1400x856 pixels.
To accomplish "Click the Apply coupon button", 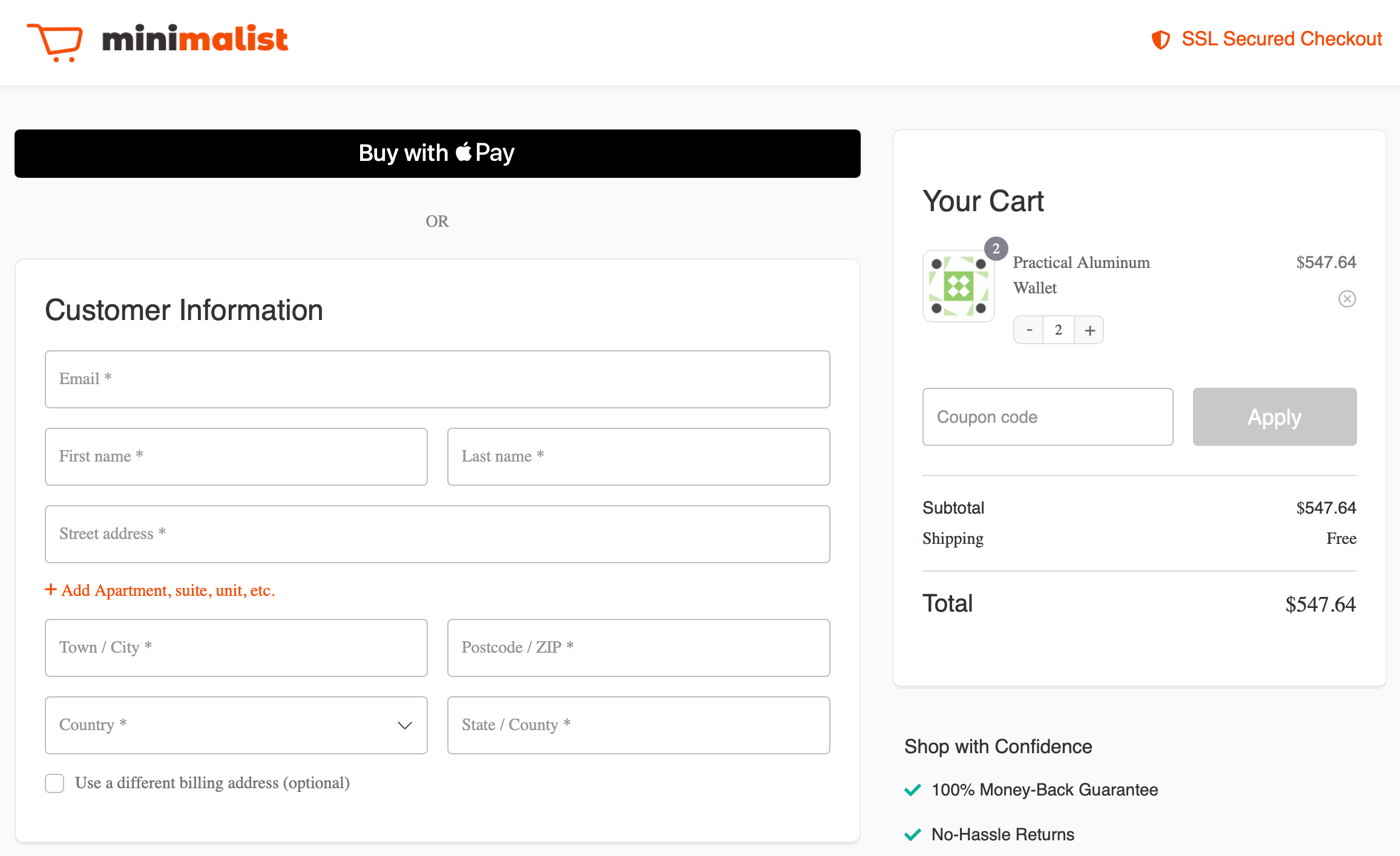I will [1275, 417].
